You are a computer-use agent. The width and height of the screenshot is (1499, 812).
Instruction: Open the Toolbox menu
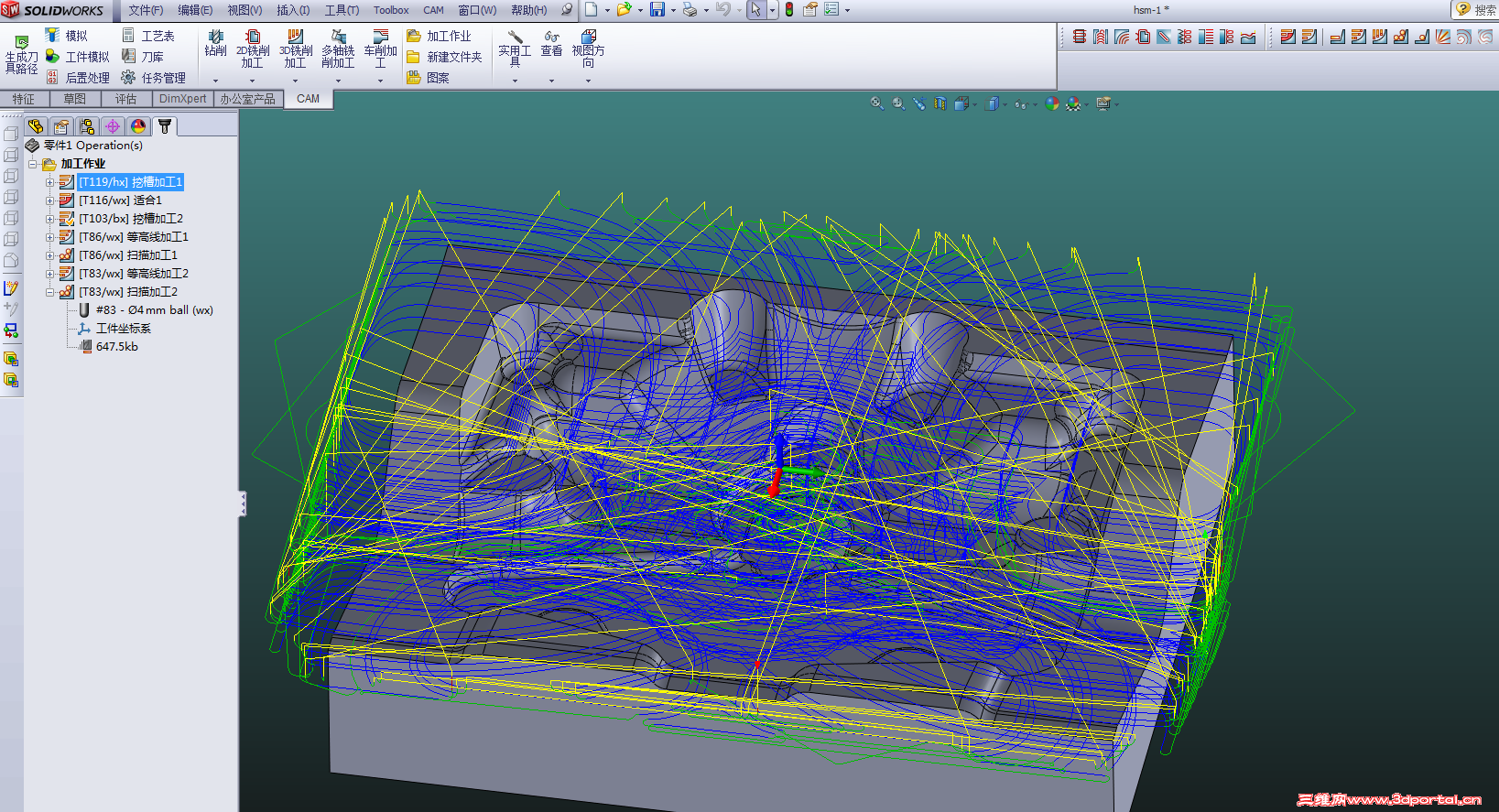391,10
